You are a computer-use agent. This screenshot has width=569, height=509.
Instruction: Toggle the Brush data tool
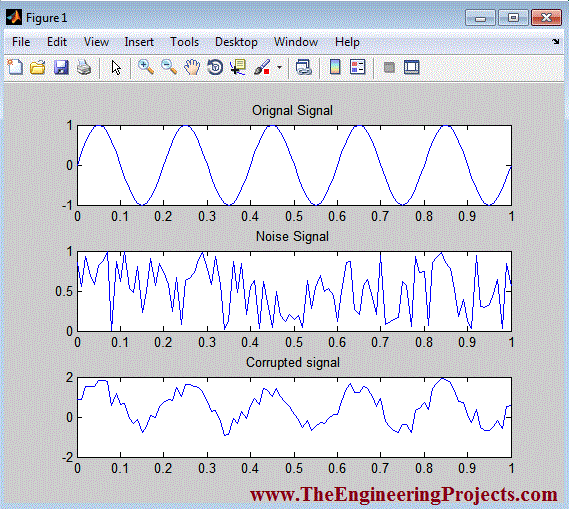click(262, 67)
